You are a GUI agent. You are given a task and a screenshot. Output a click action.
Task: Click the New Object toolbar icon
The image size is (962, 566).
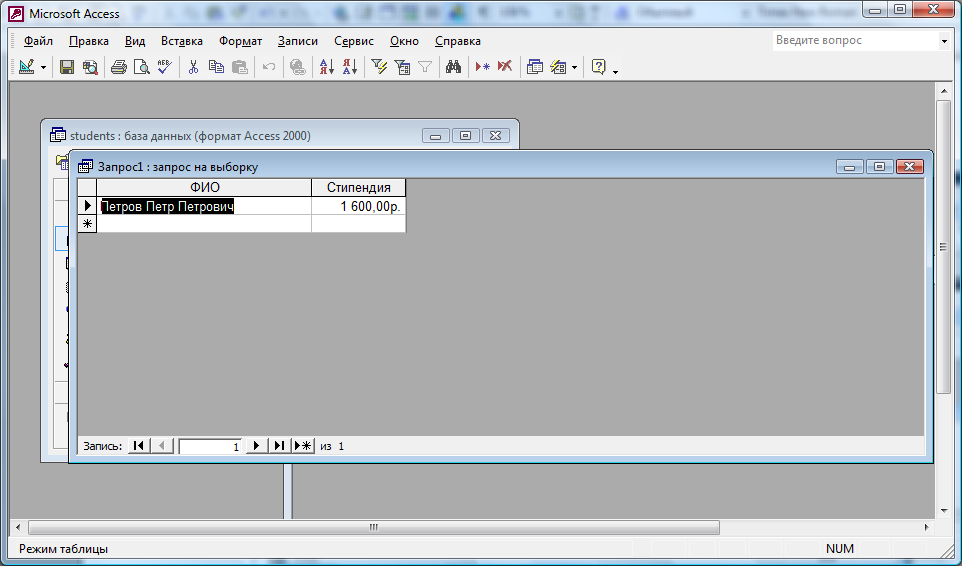pos(558,66)
